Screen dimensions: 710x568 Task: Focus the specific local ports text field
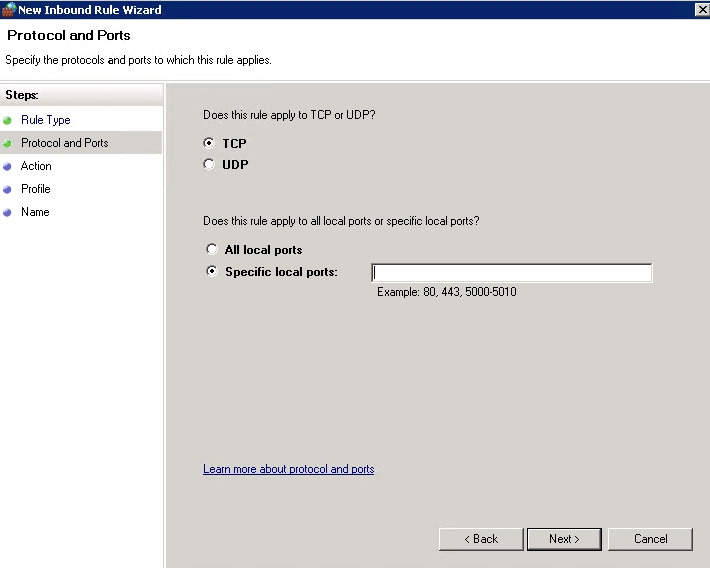(512, 273)
